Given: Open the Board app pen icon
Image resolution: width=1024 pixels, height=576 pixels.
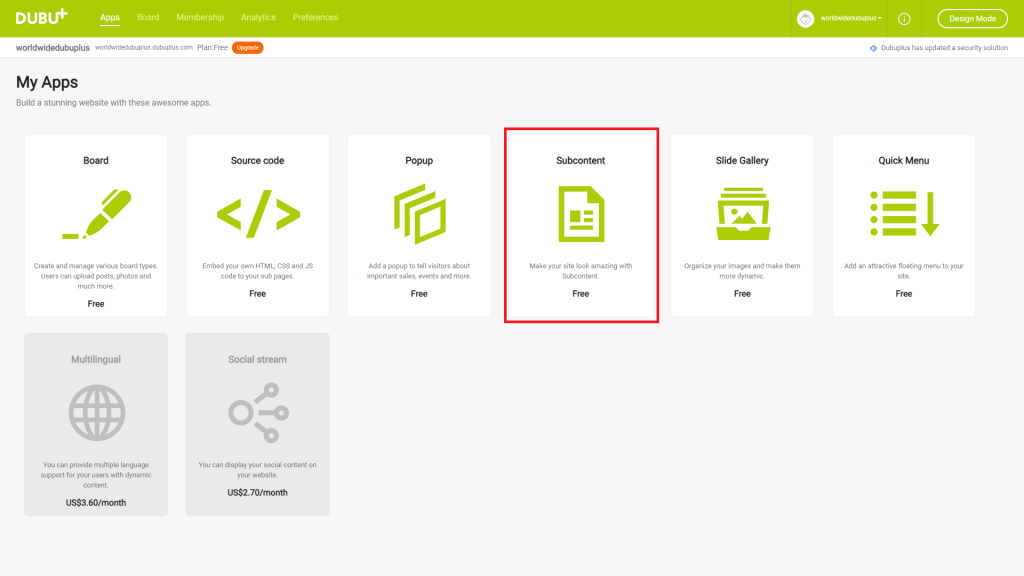Looking at the screenshot, I should [x=97, y=214].
